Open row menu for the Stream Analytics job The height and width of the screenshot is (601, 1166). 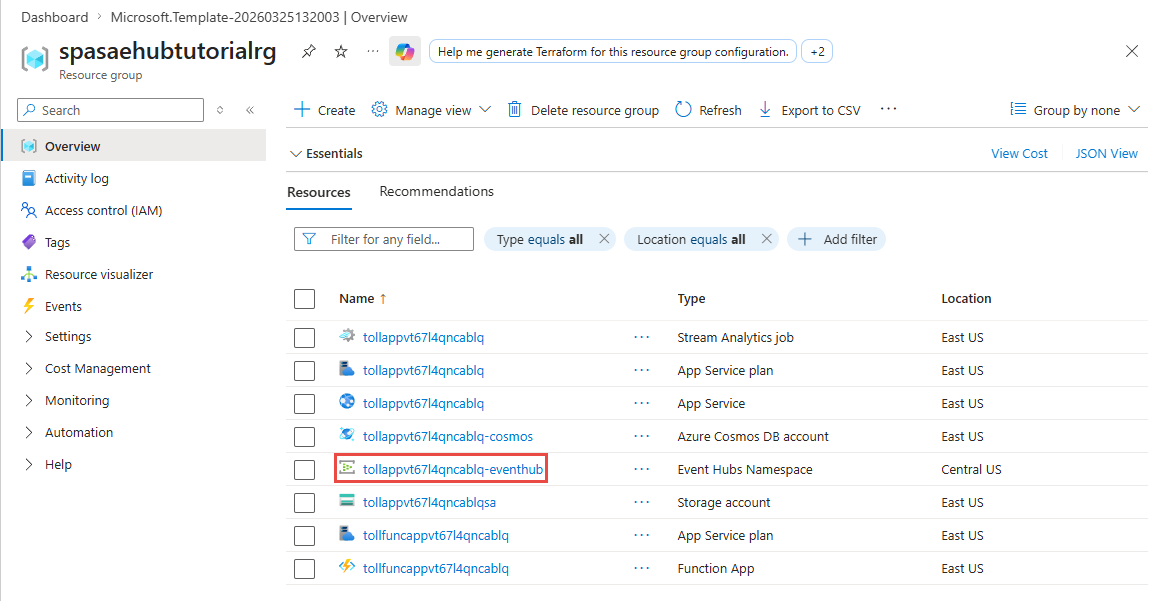click(642, 338)
